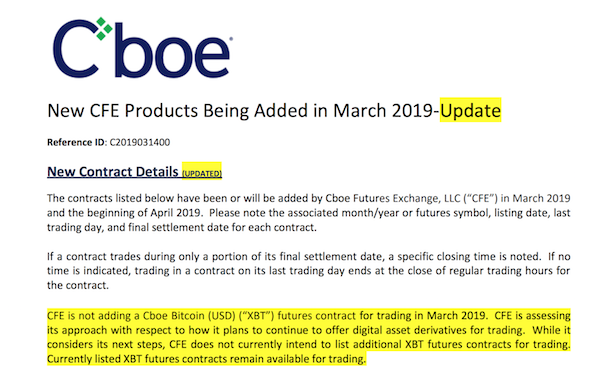Click the words considers its next steps
600x378 pixels.
[104, 344]
